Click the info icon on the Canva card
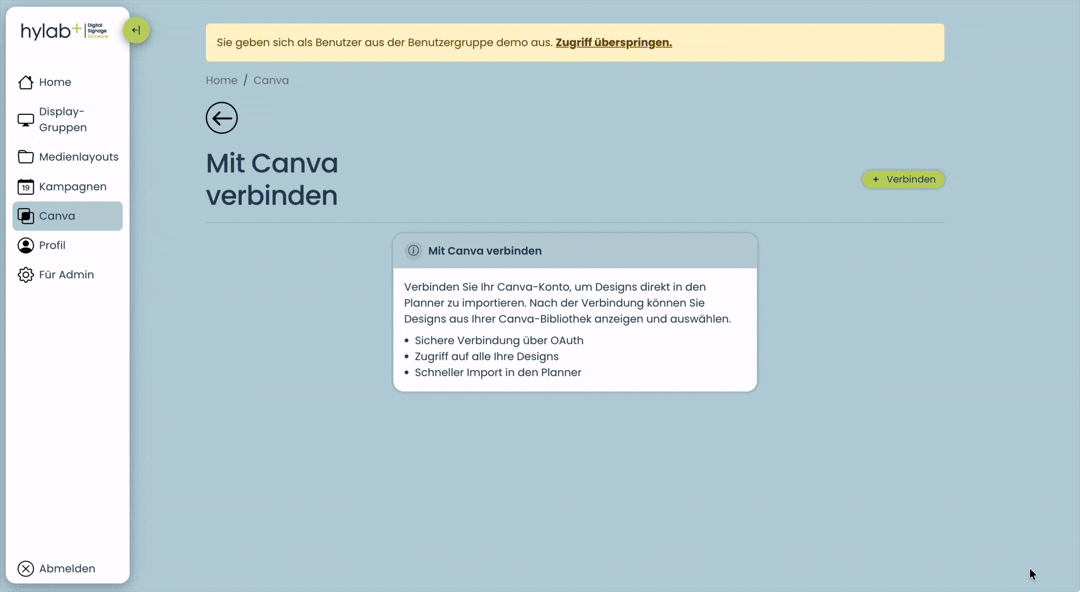The width and height of the screenshot is (1080, 592). click(412, 250)
